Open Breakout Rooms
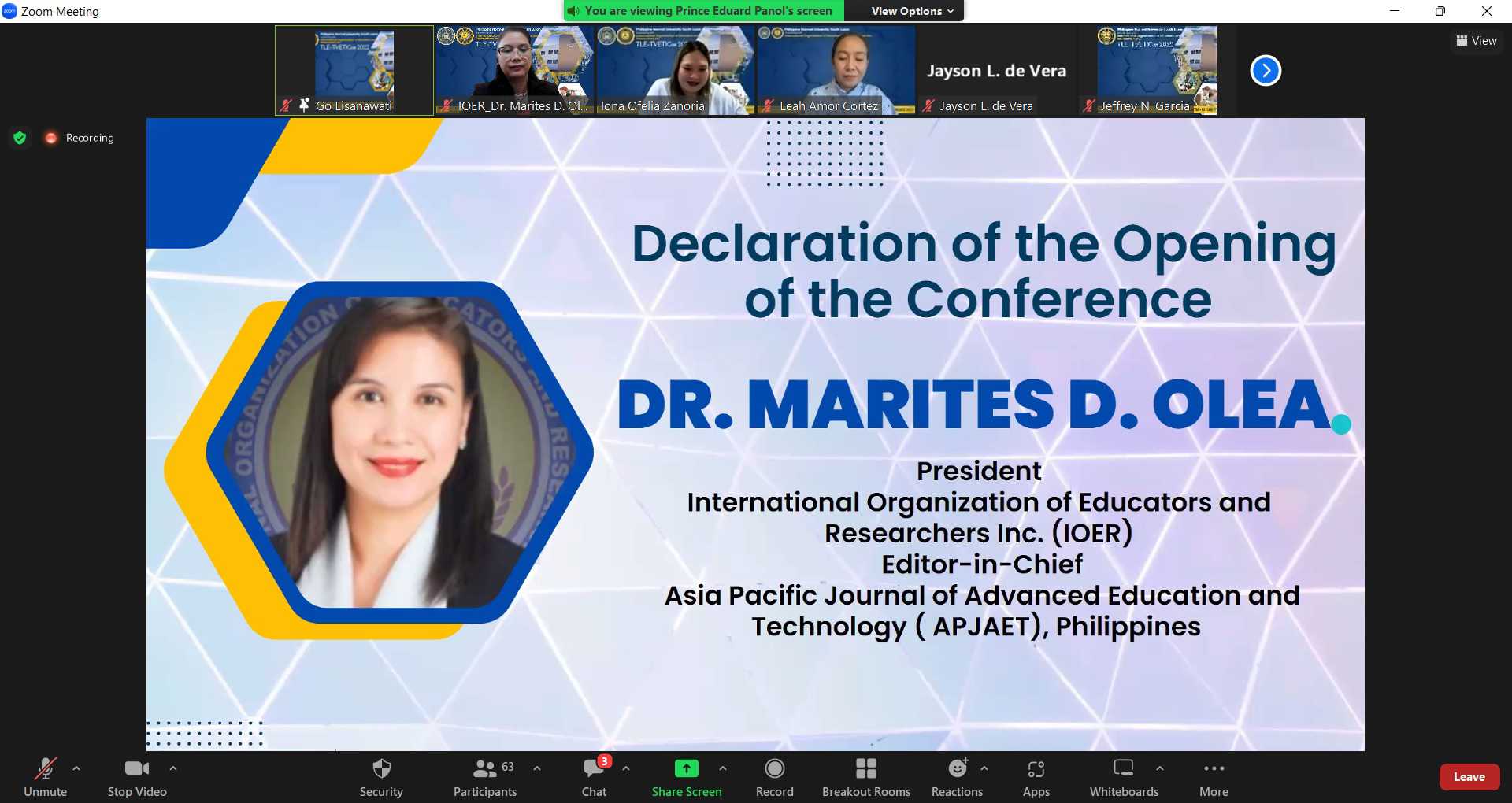 pos(865,775)
